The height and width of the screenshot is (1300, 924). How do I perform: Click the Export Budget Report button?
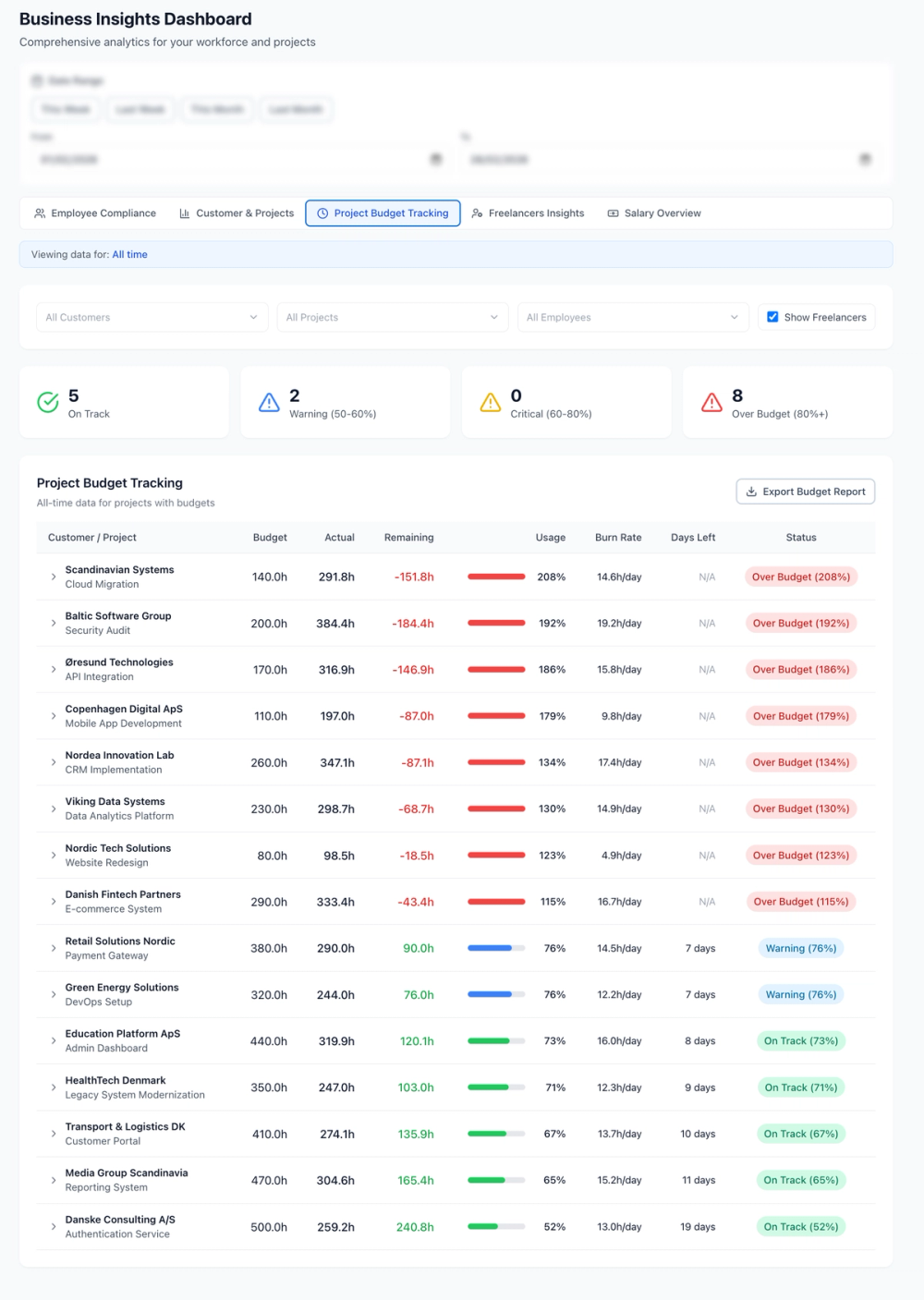[x=806, y=492]
